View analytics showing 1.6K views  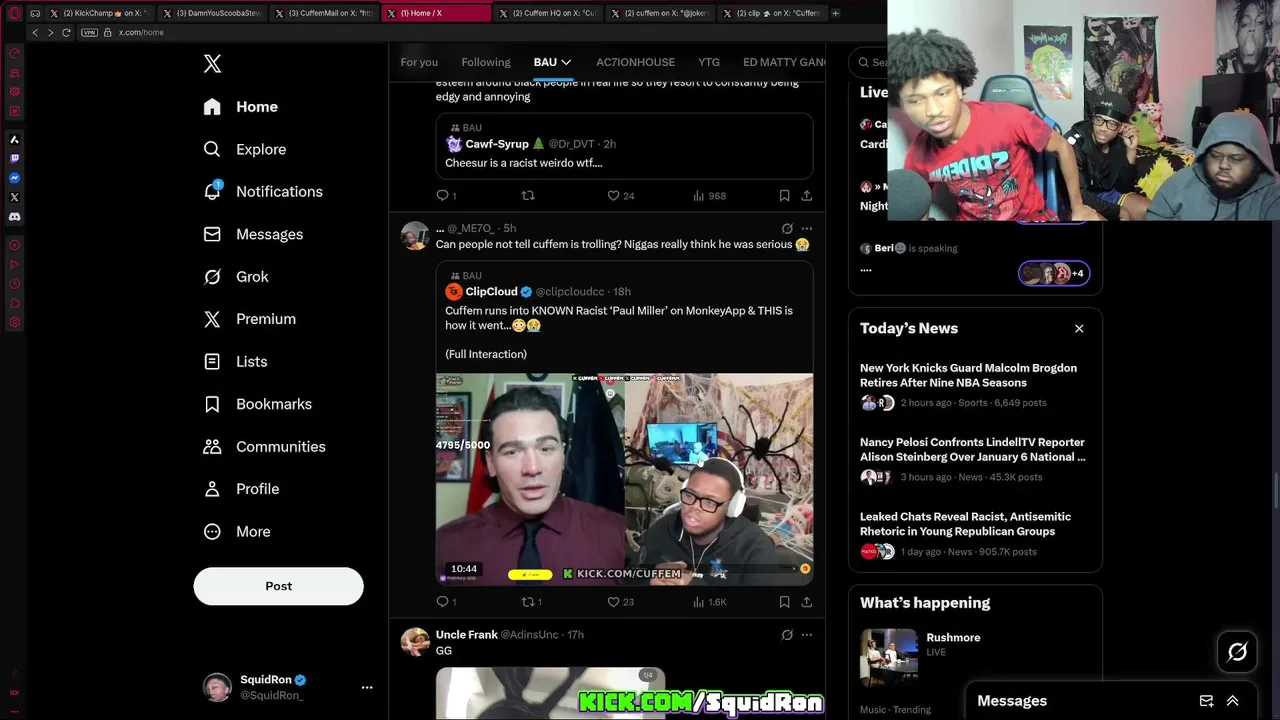[x=709, y=602]
